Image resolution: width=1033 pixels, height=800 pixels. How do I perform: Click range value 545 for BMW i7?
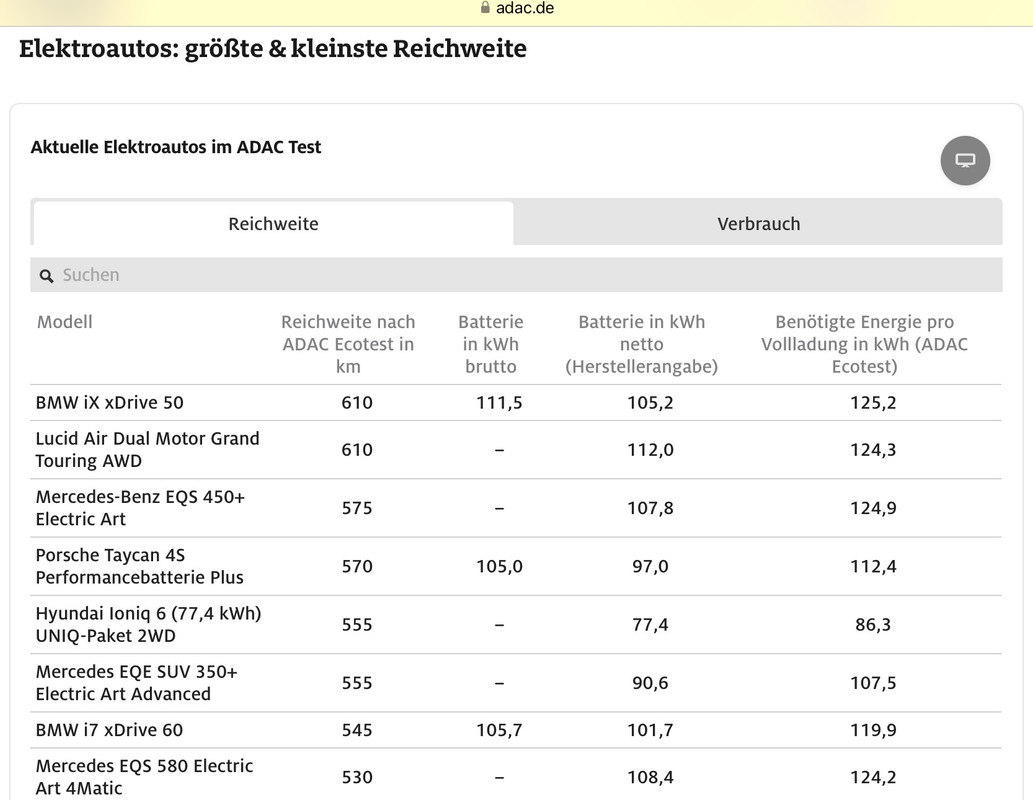click(357, 730)
